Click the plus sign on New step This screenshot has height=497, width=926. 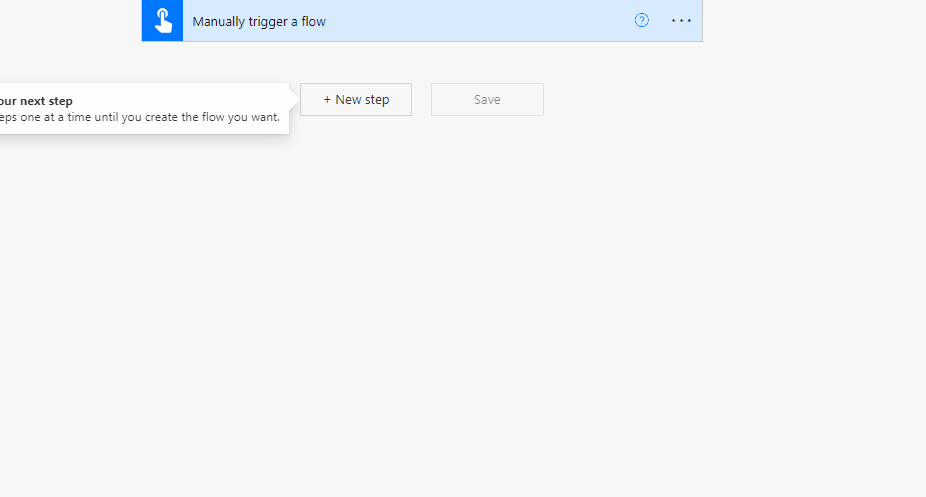327,100
